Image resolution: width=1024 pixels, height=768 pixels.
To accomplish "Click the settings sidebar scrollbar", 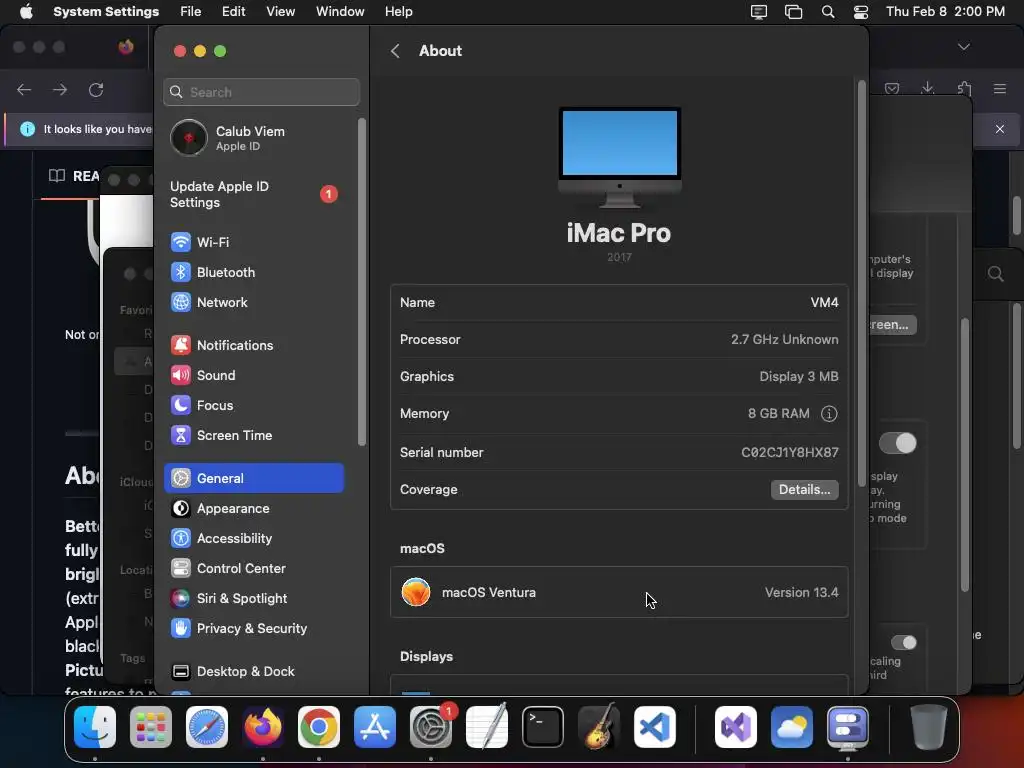I will coord(362,282).
